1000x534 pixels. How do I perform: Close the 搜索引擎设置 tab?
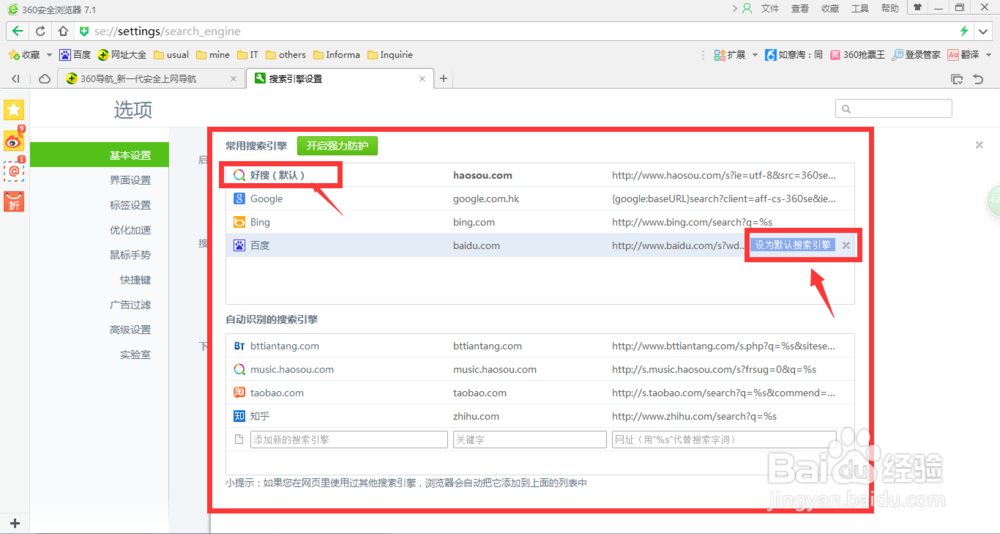pyautogui.click(x=422, y=79)
